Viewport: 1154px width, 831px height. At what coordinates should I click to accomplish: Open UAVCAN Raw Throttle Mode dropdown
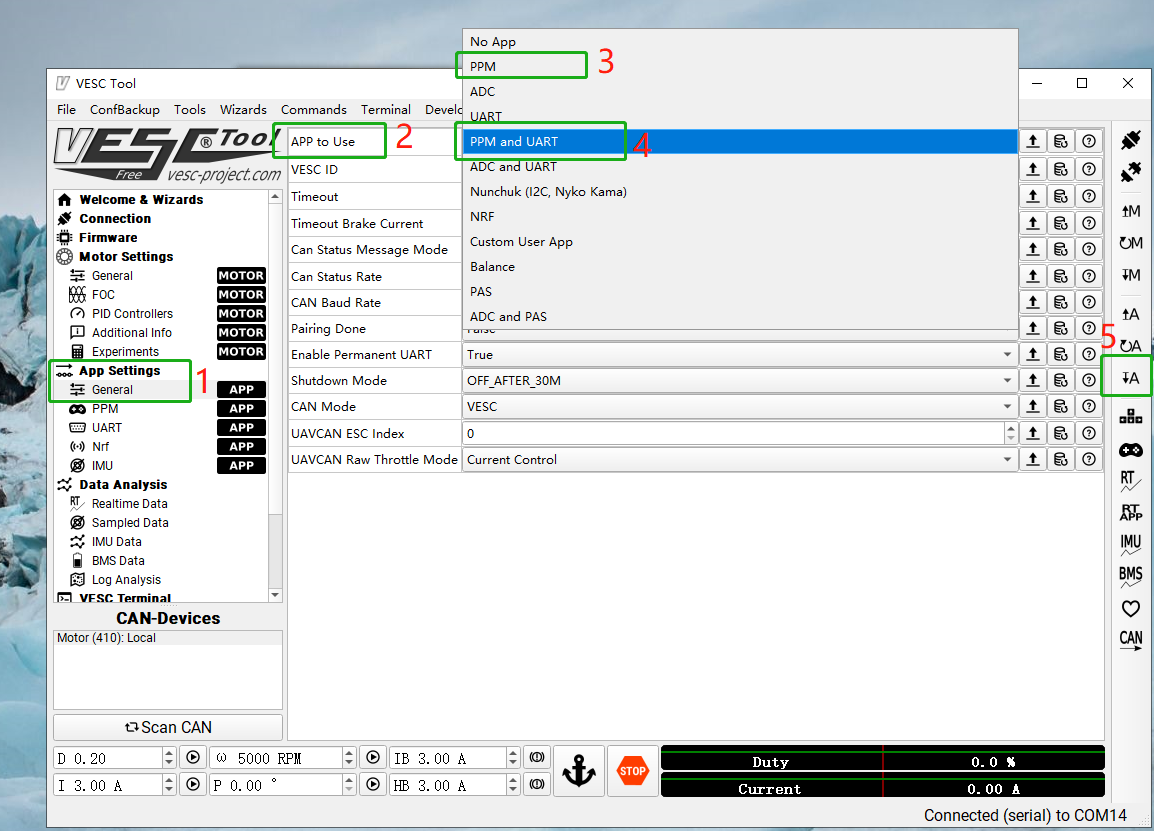[x=740, y=459]
